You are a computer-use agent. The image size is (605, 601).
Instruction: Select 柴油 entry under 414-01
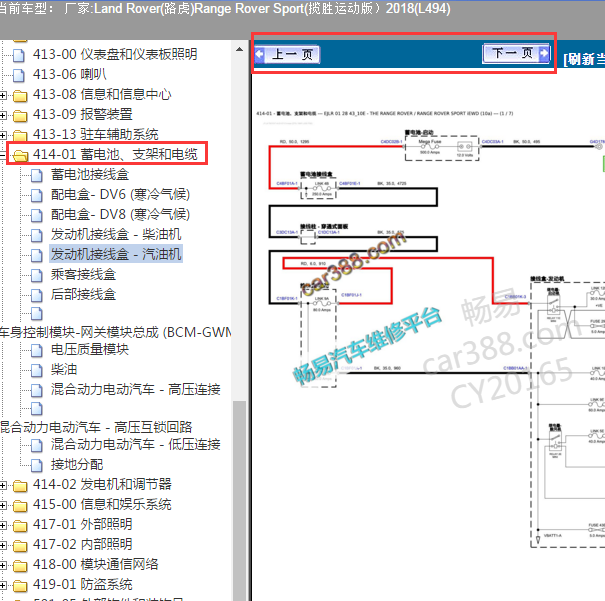click(x=64, y=370)
